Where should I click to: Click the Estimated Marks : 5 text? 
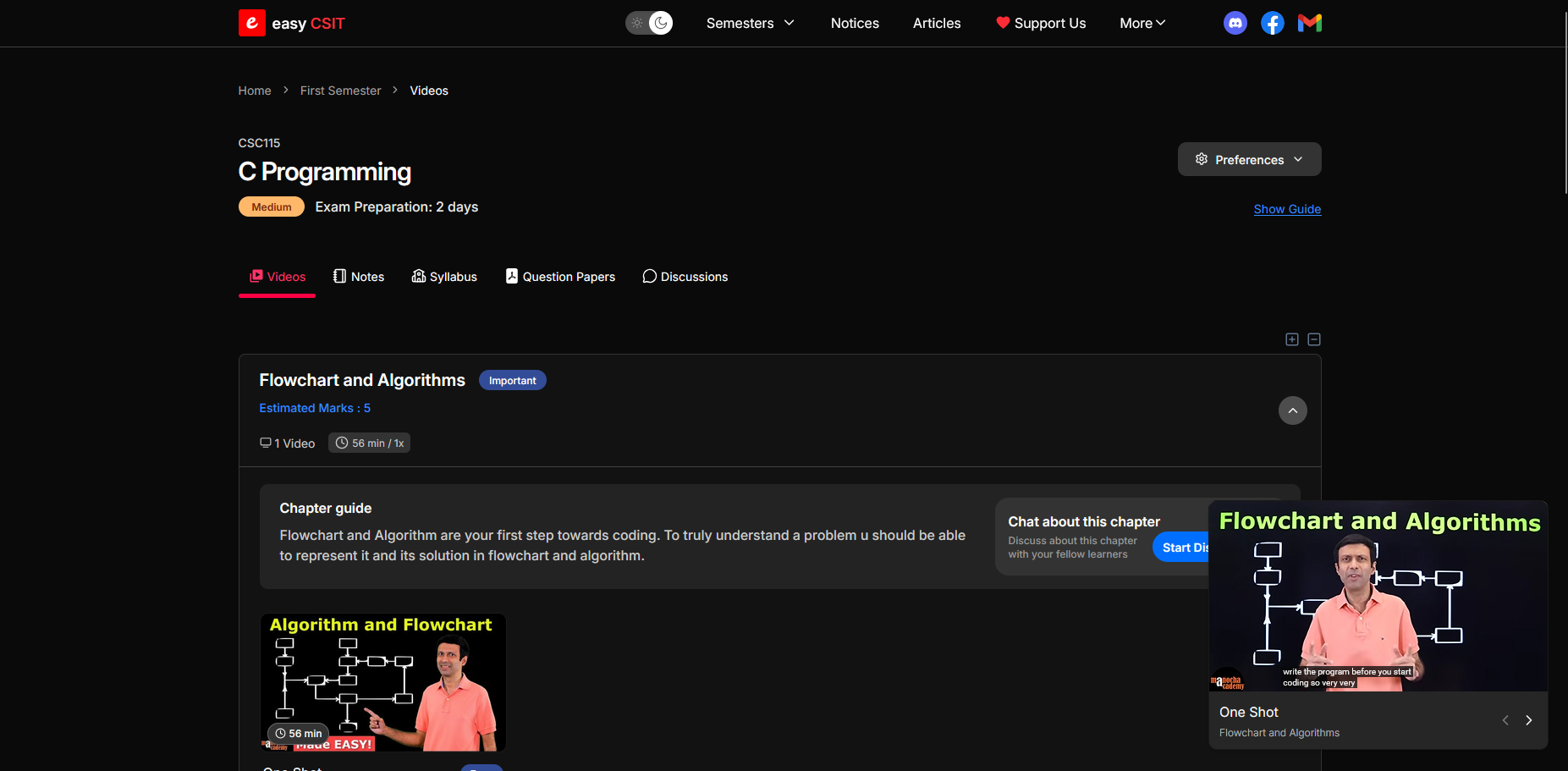tap(315, 408)
